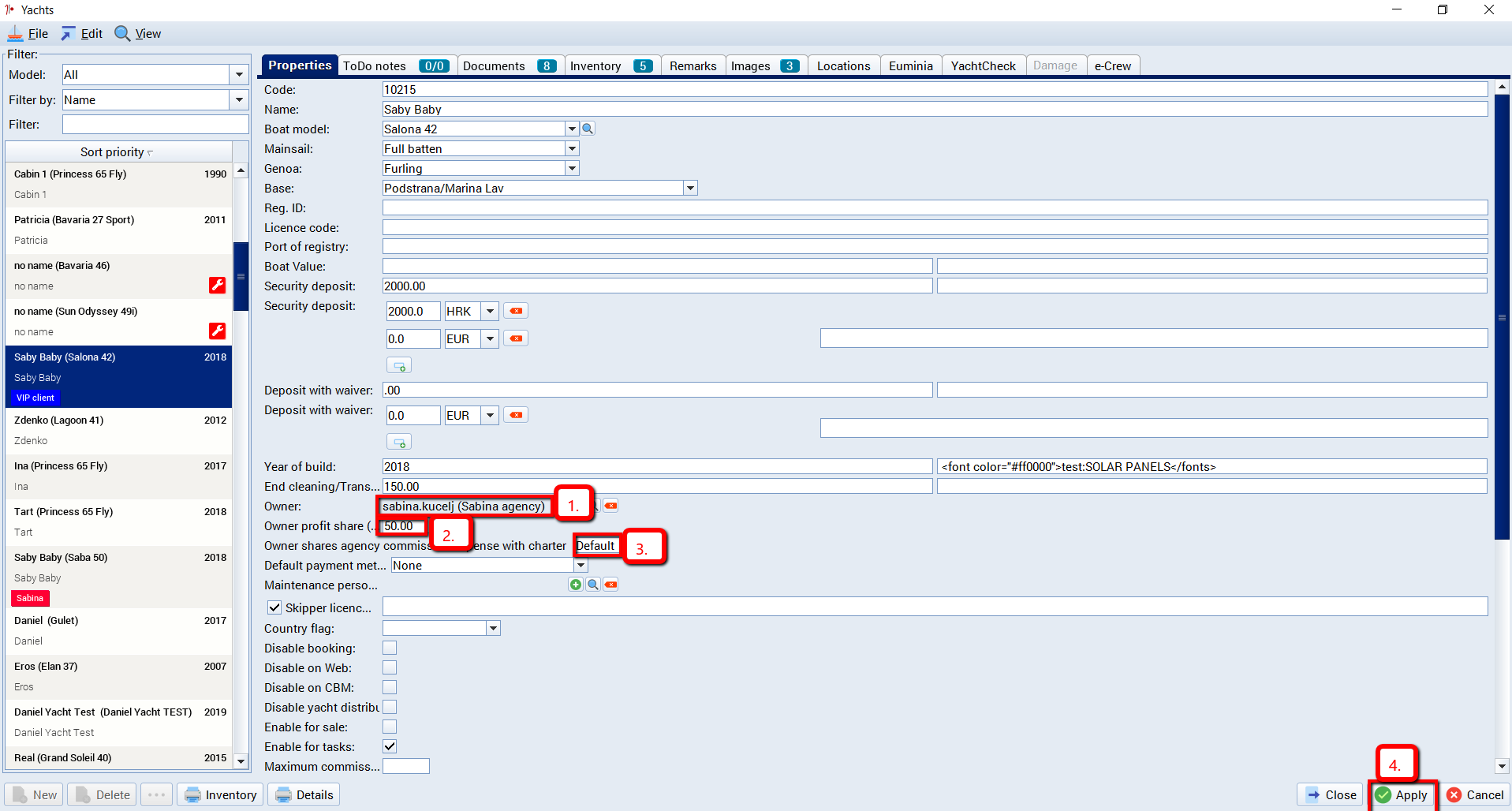This screenshot has height=811, width=1512.
Task: Open the Locations tab
Action: tap(844, 65)
